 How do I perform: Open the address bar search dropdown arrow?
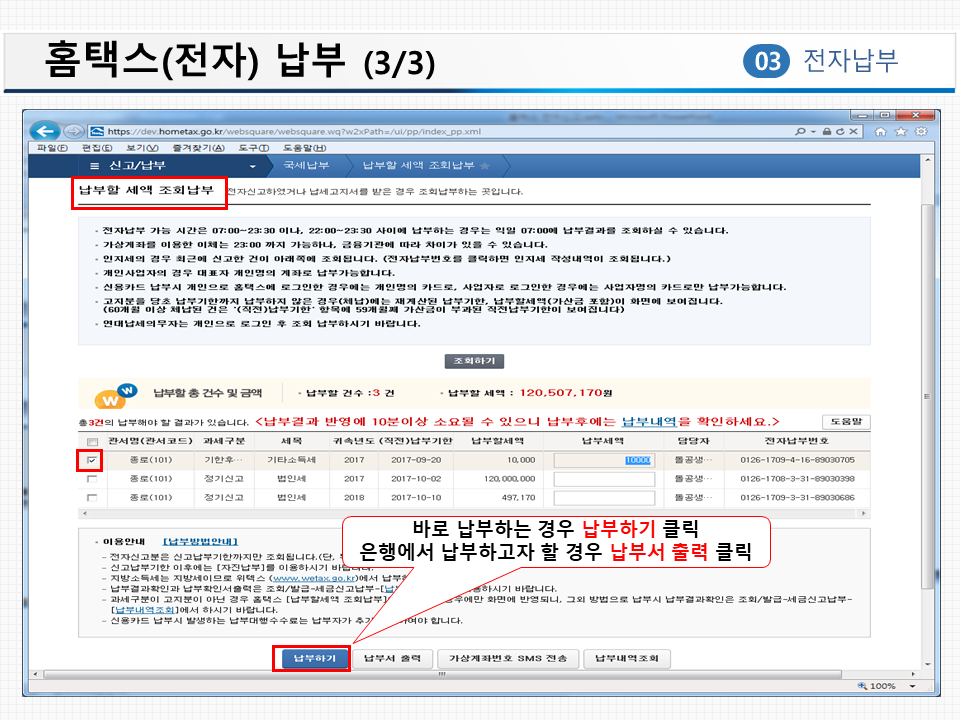(813, 131)
